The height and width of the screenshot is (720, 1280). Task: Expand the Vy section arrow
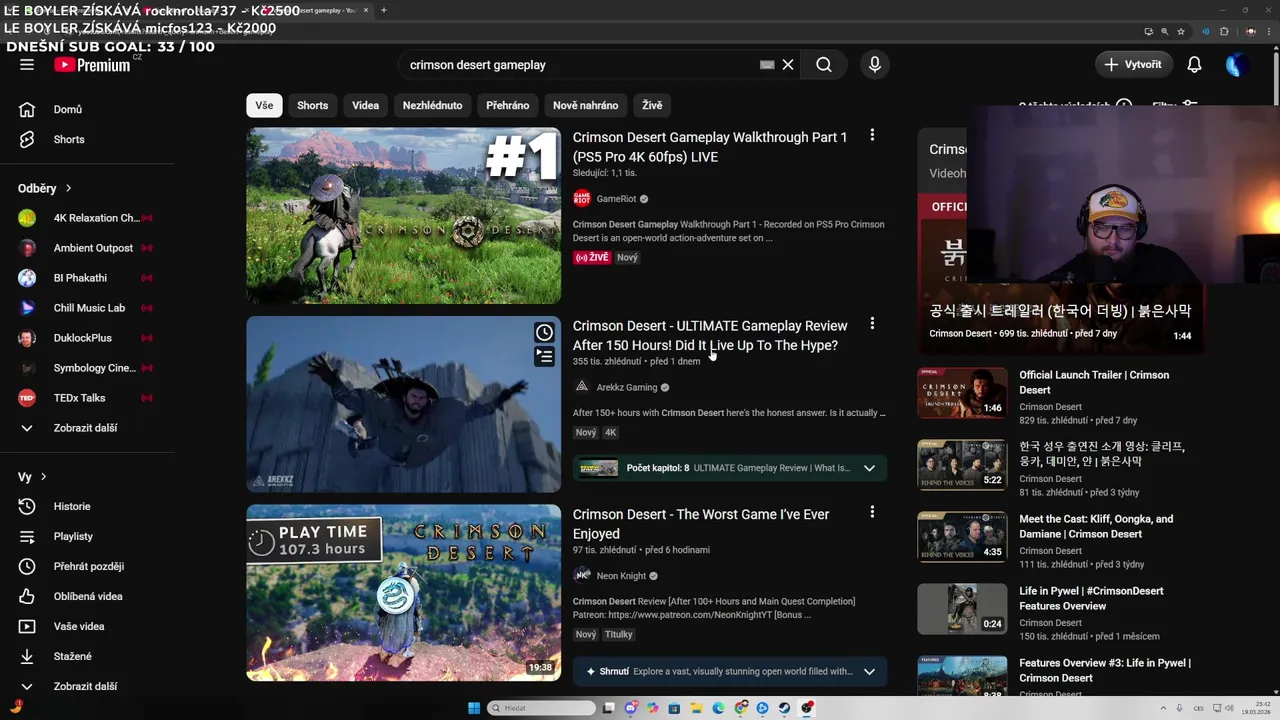(43, 477)
